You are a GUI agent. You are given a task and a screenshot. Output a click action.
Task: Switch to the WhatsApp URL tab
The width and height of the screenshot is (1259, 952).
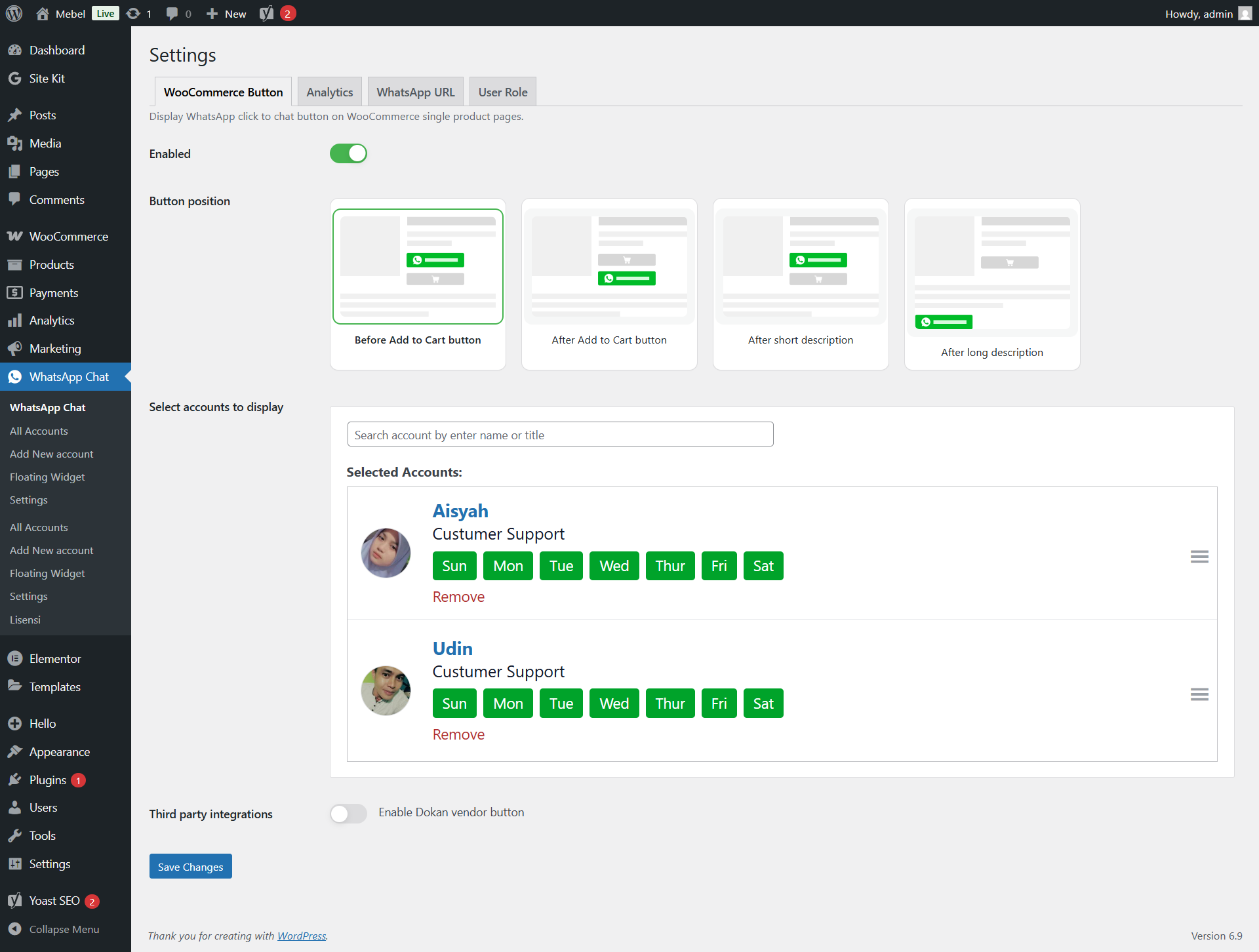tap(416, 92)
